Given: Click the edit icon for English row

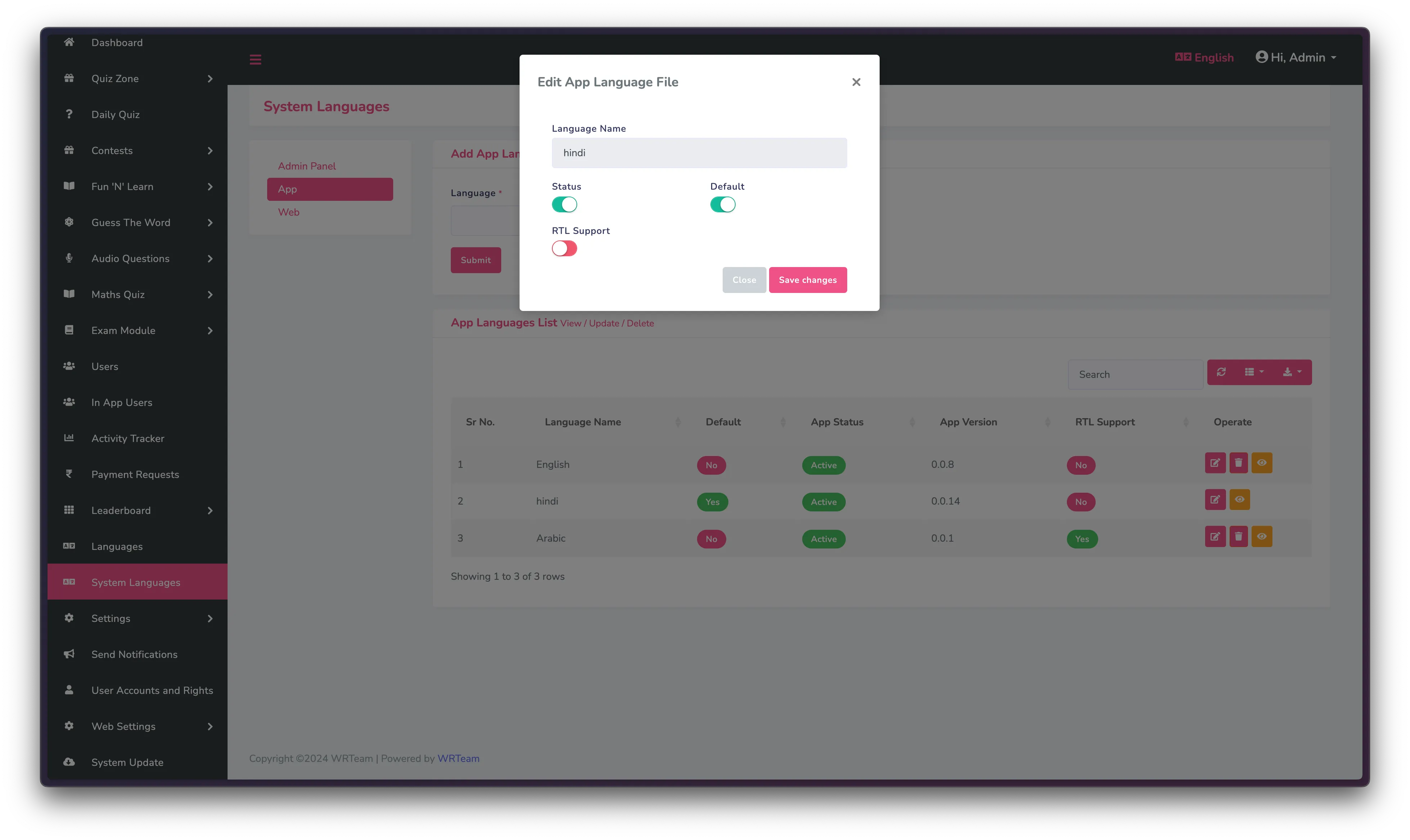Looking at the screenshot, I should click(x=1214, y=462).
